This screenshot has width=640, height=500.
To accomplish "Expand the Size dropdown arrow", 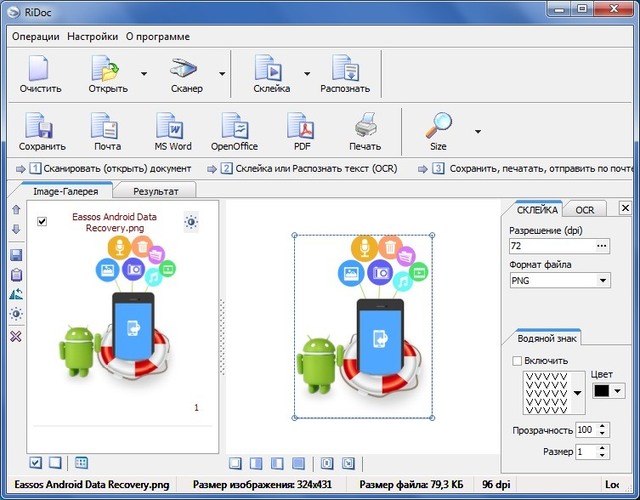I will (477, 131).
